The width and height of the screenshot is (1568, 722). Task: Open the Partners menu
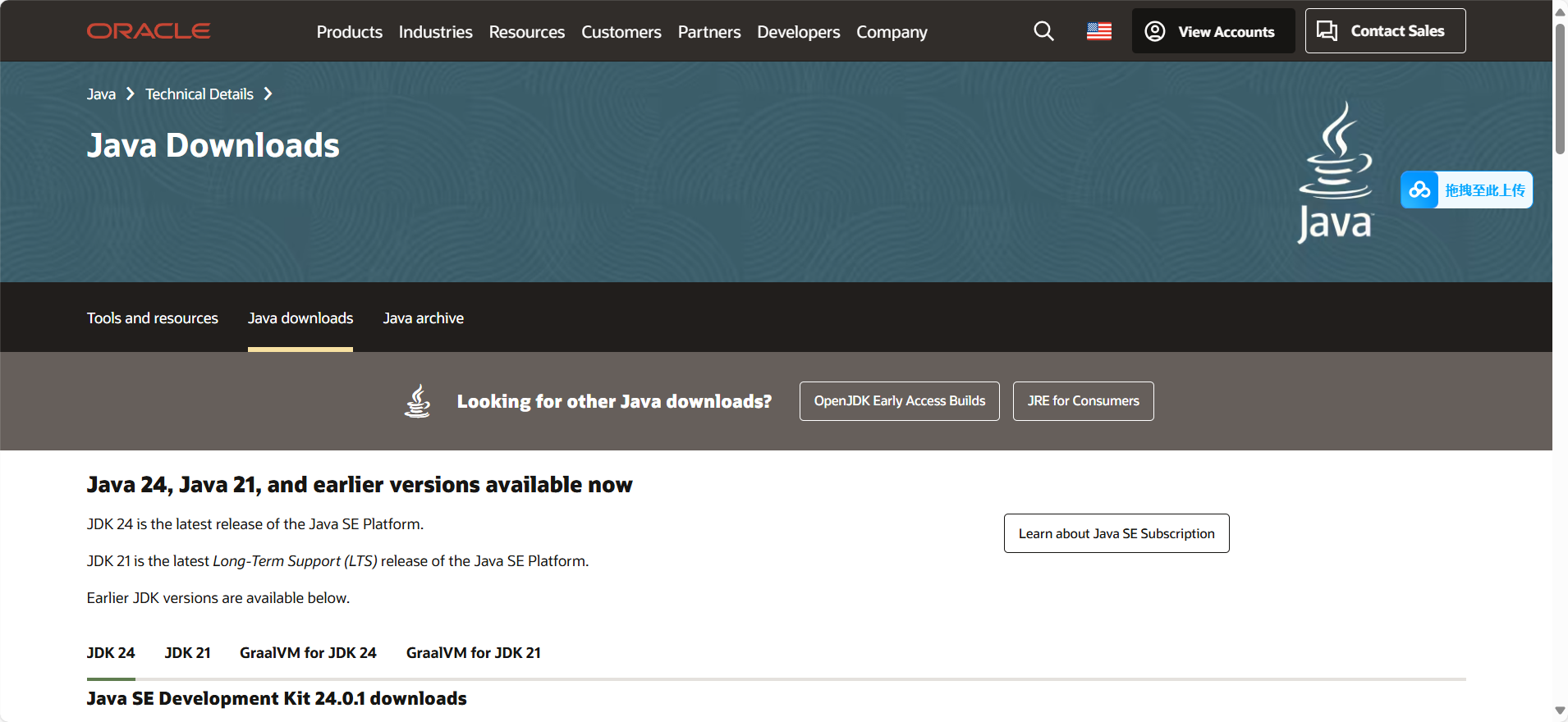pos(709,32)
